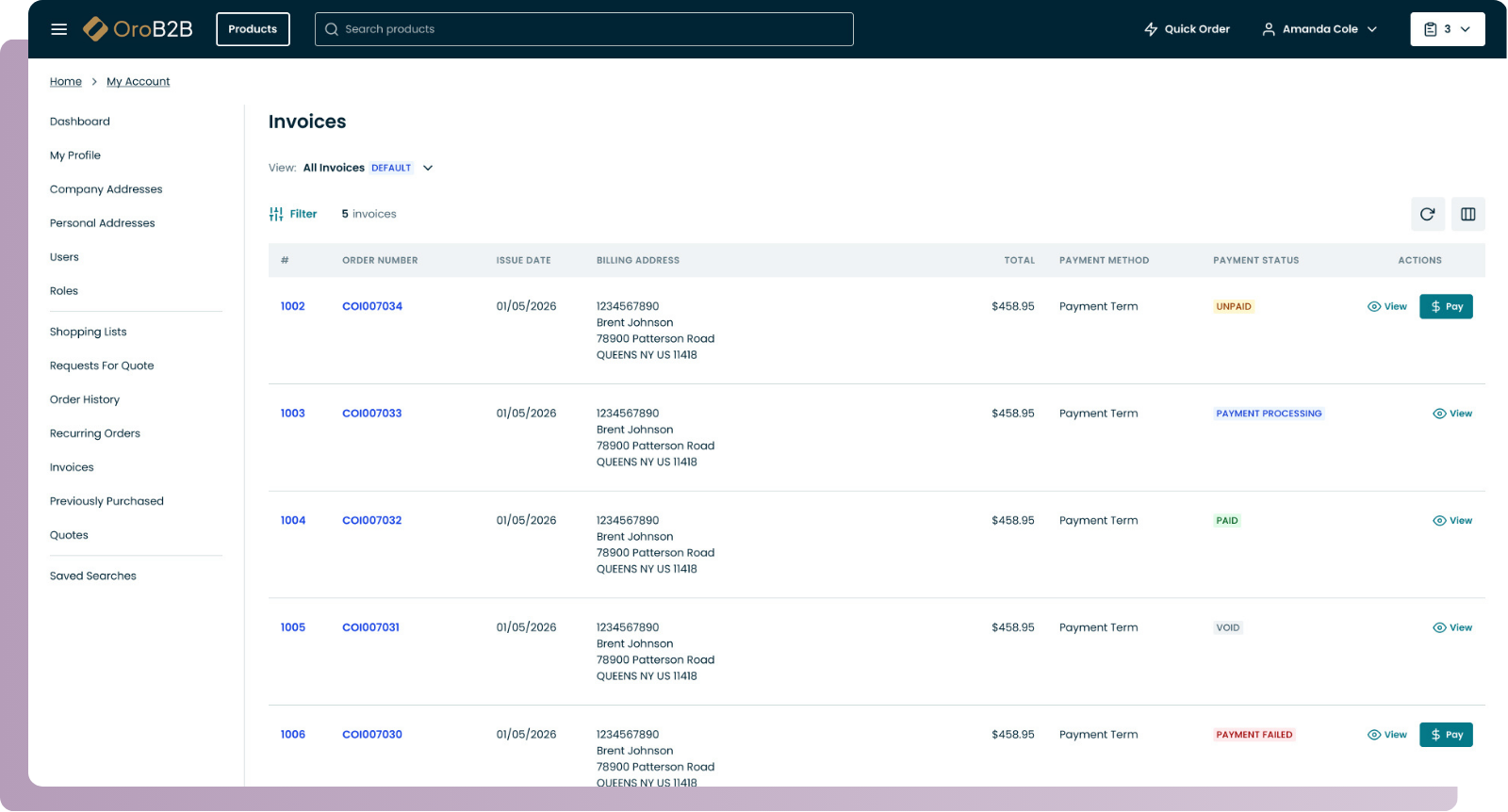Screen dimensions: 1508x812
Task: Open order COI007031
Action: pyautogui.click(x=370, y=627)
